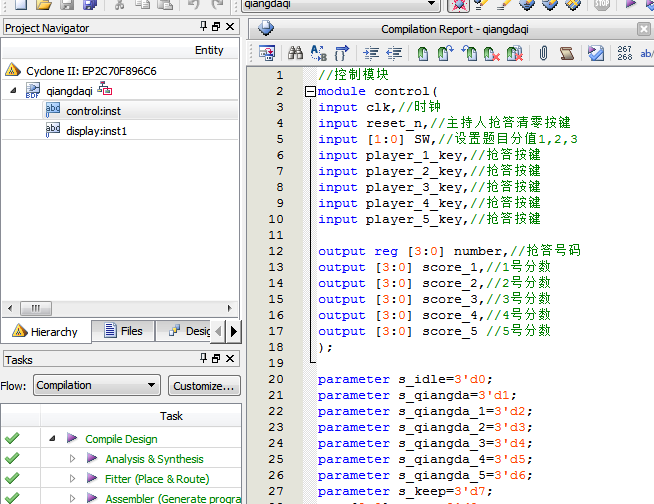Collapse the qiangdaqi hierarchy node
This screenshot has width=654, height=504.
pos(13,91)
